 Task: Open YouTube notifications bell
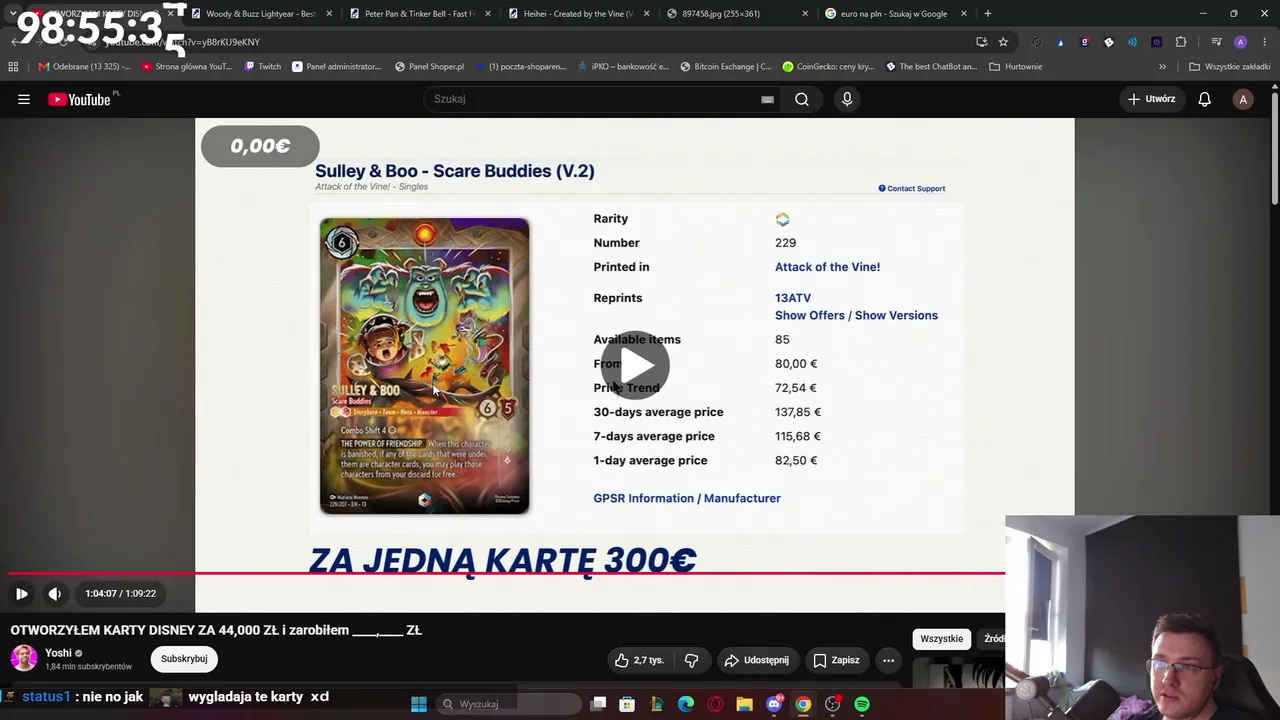click(1205, 99)
